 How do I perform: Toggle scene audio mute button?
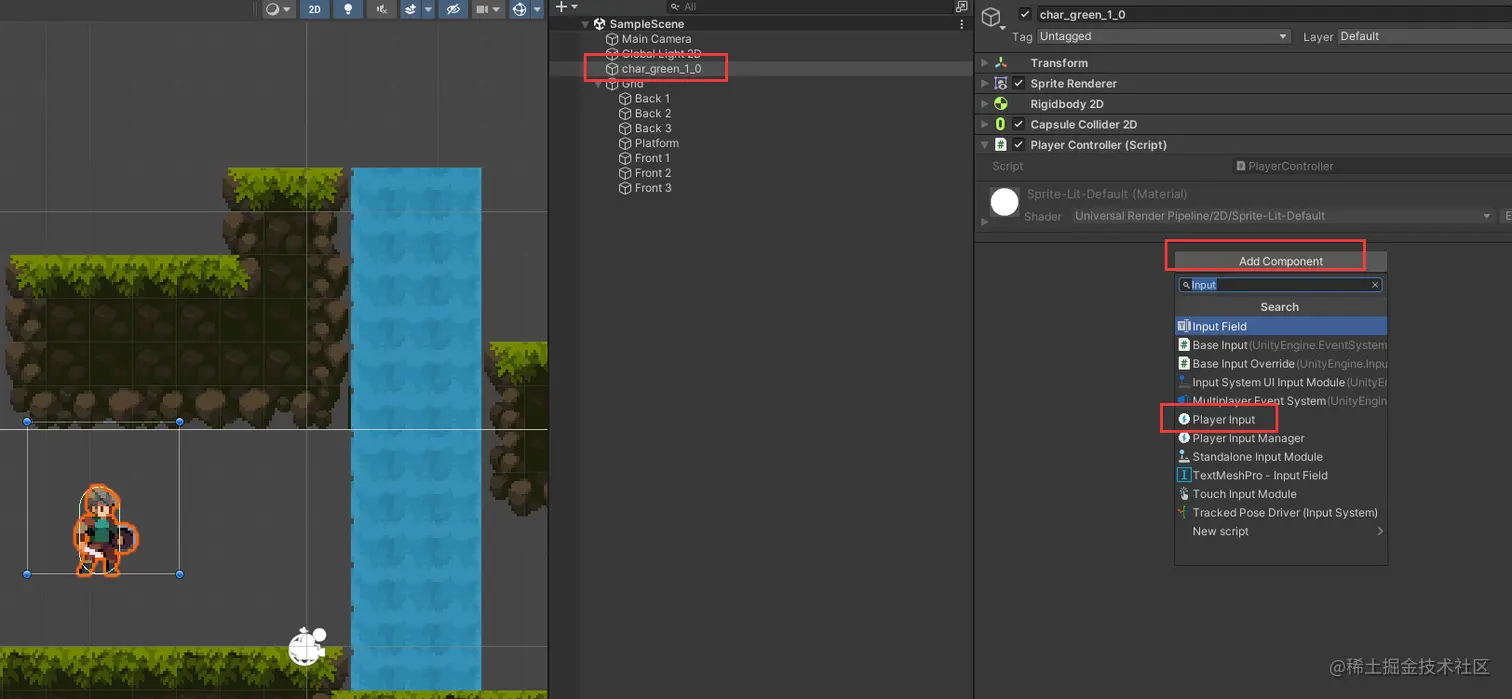tap(381, 9)
